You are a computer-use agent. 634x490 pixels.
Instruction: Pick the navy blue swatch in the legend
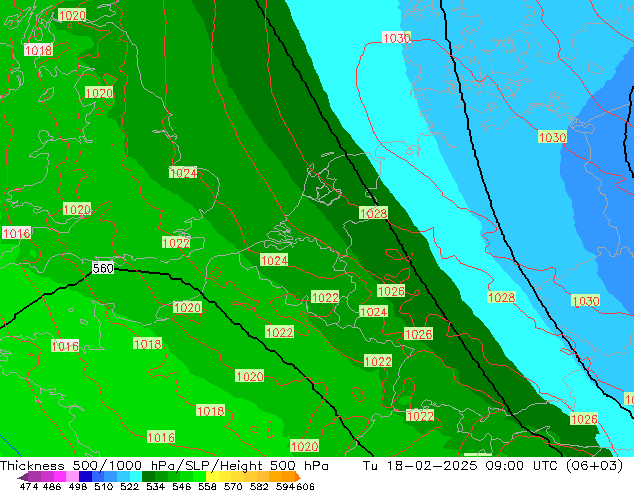pyautogui.click(x=86, y=477)
